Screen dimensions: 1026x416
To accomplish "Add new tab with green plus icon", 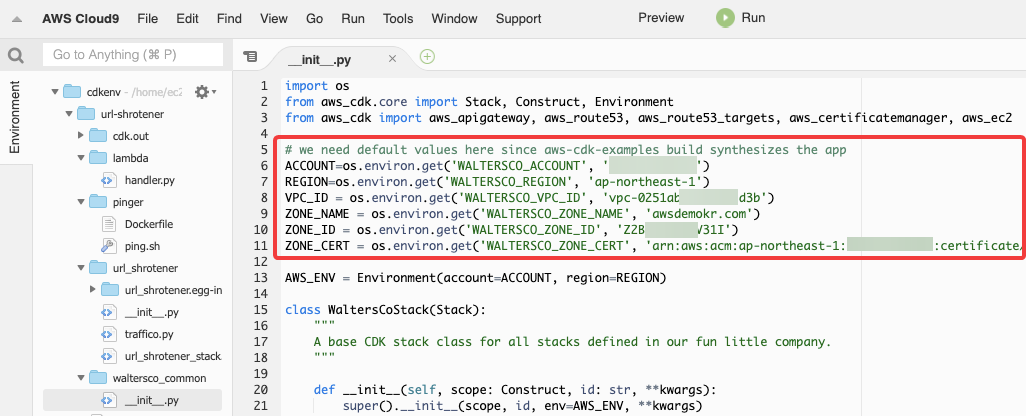I will click(x=427, y=57).
